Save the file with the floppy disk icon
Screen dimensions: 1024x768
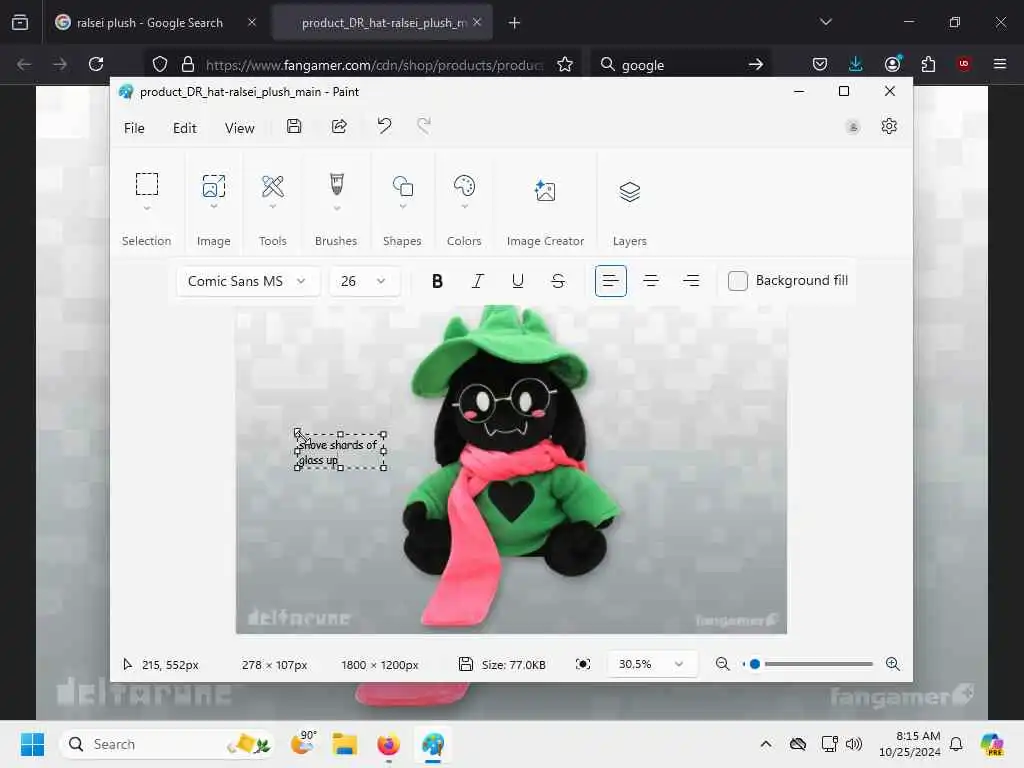(x=294, y=126)
